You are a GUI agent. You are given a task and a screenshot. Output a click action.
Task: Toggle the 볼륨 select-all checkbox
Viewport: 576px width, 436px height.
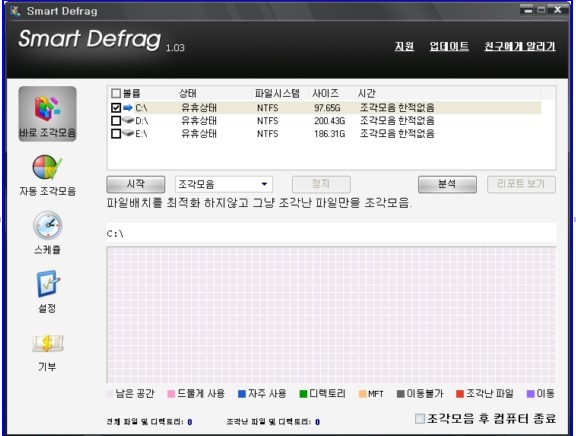click(x=116, y=93)
